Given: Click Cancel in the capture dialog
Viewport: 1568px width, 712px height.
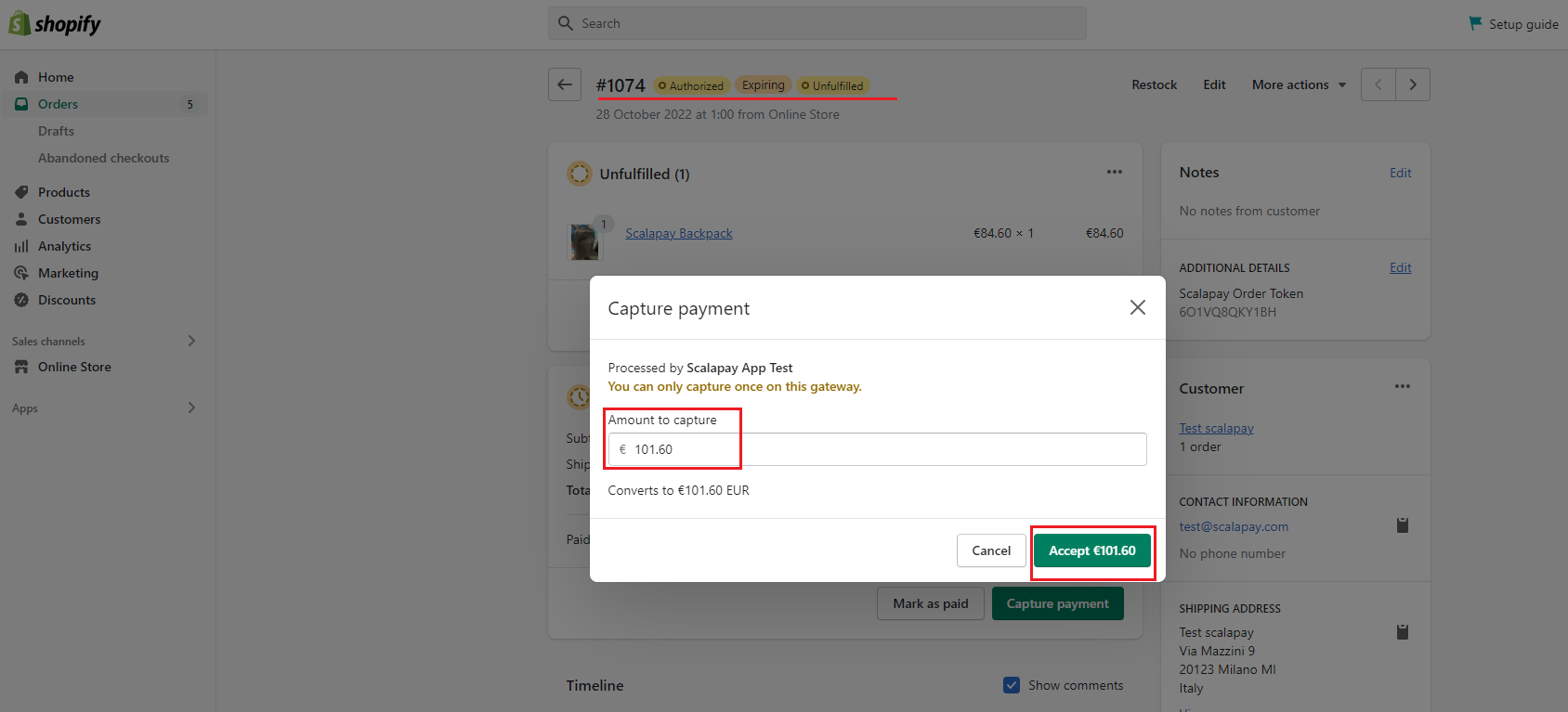Looking at the screenshot, I should pos(991,550).
